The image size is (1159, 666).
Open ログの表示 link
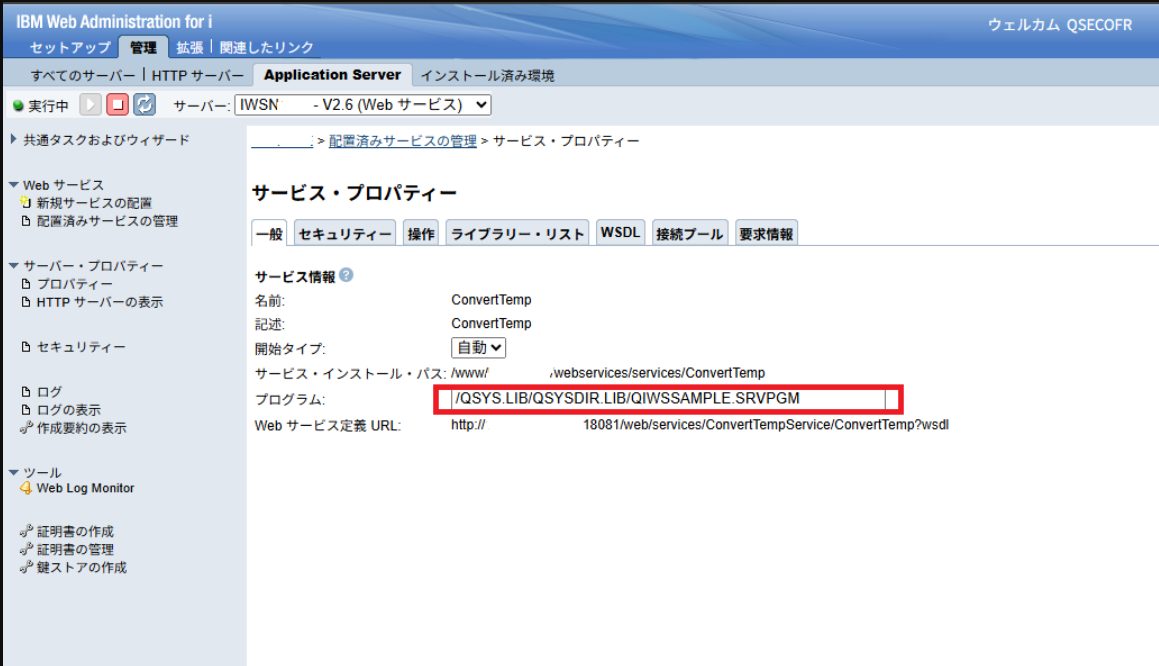[x=69, y=409]
